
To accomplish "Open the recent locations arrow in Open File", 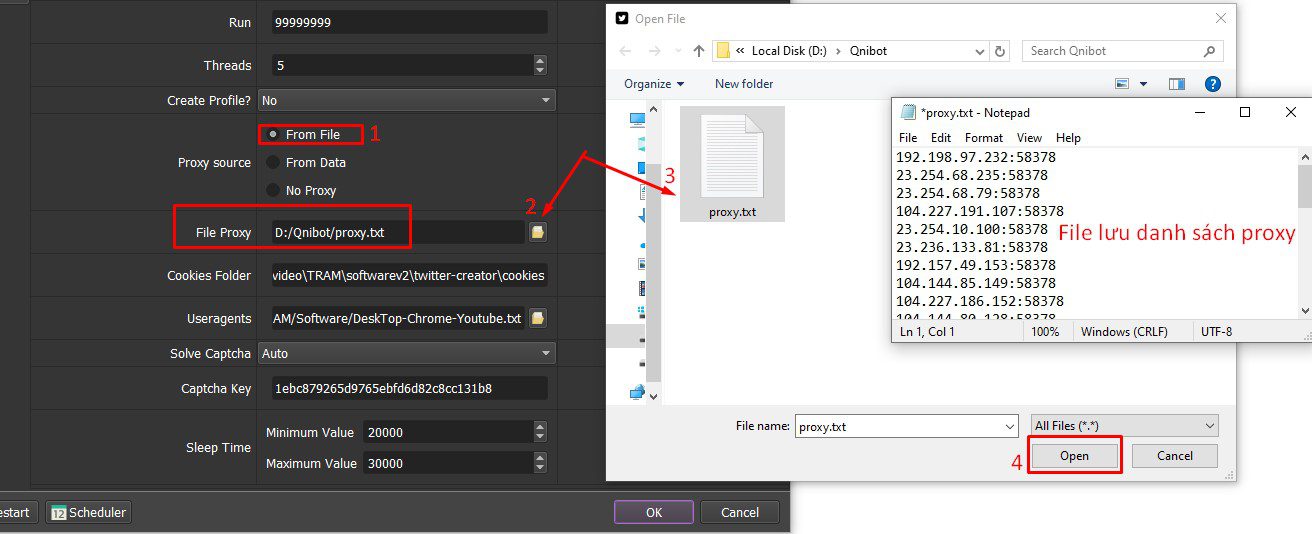I will coord(676,51).
